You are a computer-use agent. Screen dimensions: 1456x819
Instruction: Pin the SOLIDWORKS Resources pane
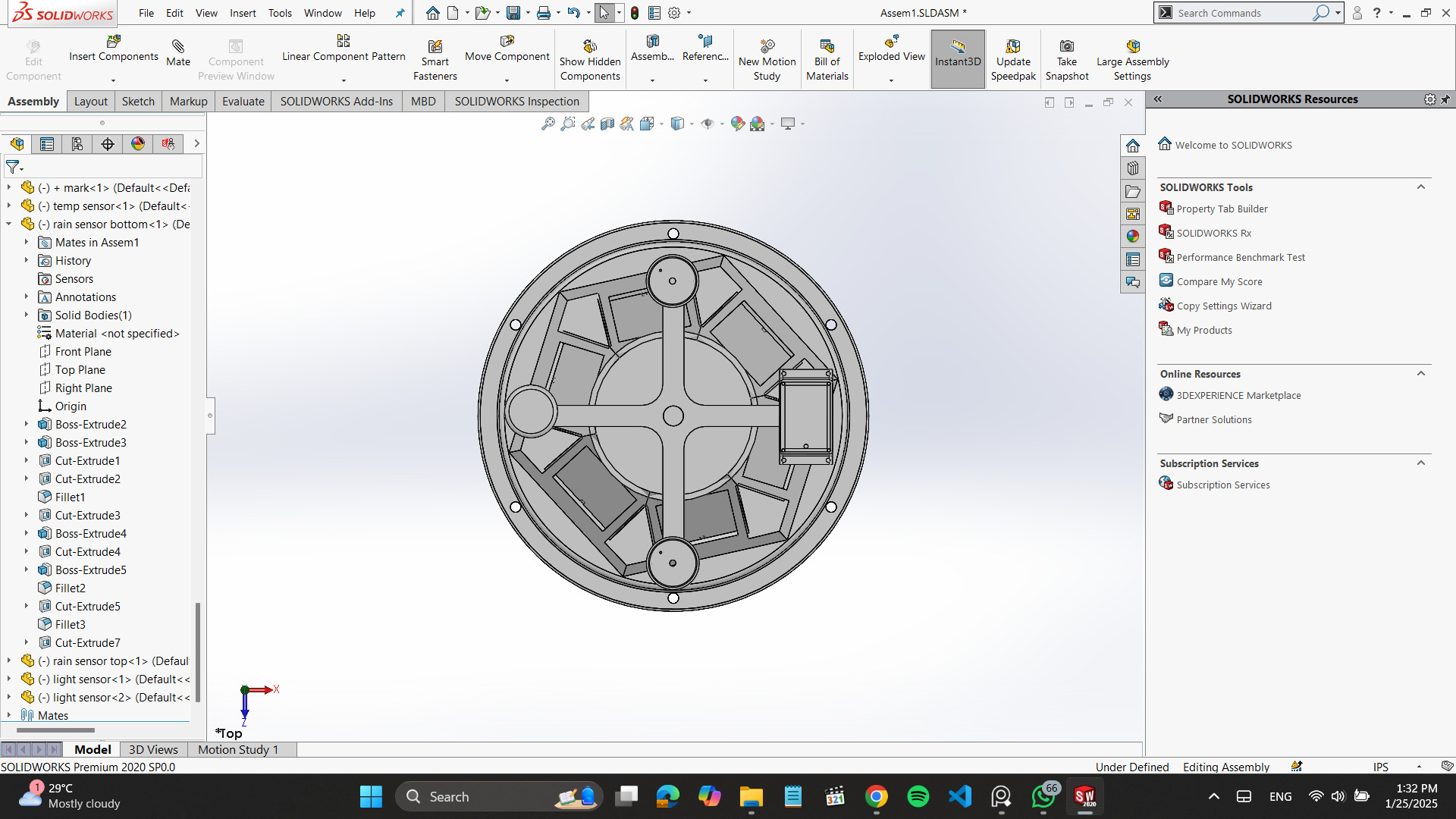coord(1445,99)
